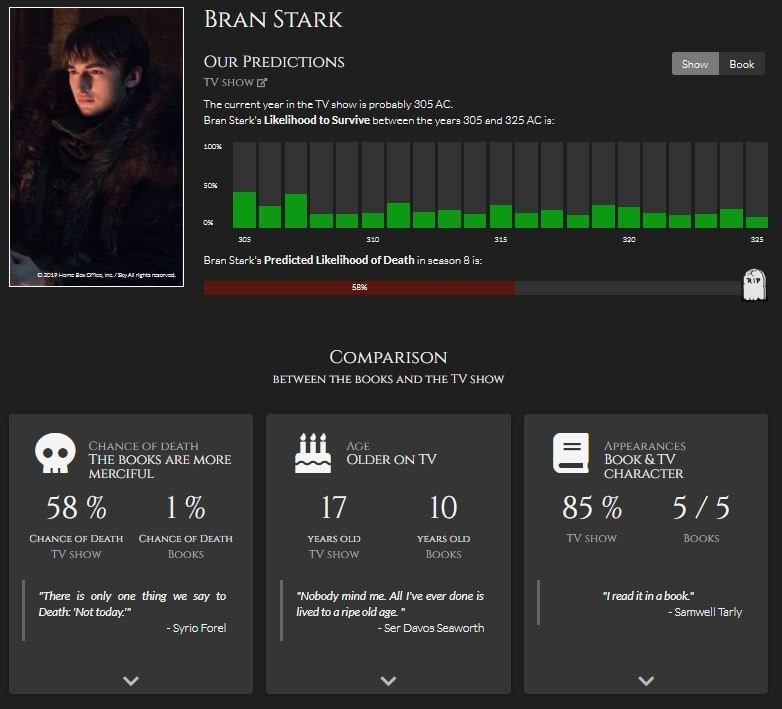Click 'Older on TV' text

[391, 459]
